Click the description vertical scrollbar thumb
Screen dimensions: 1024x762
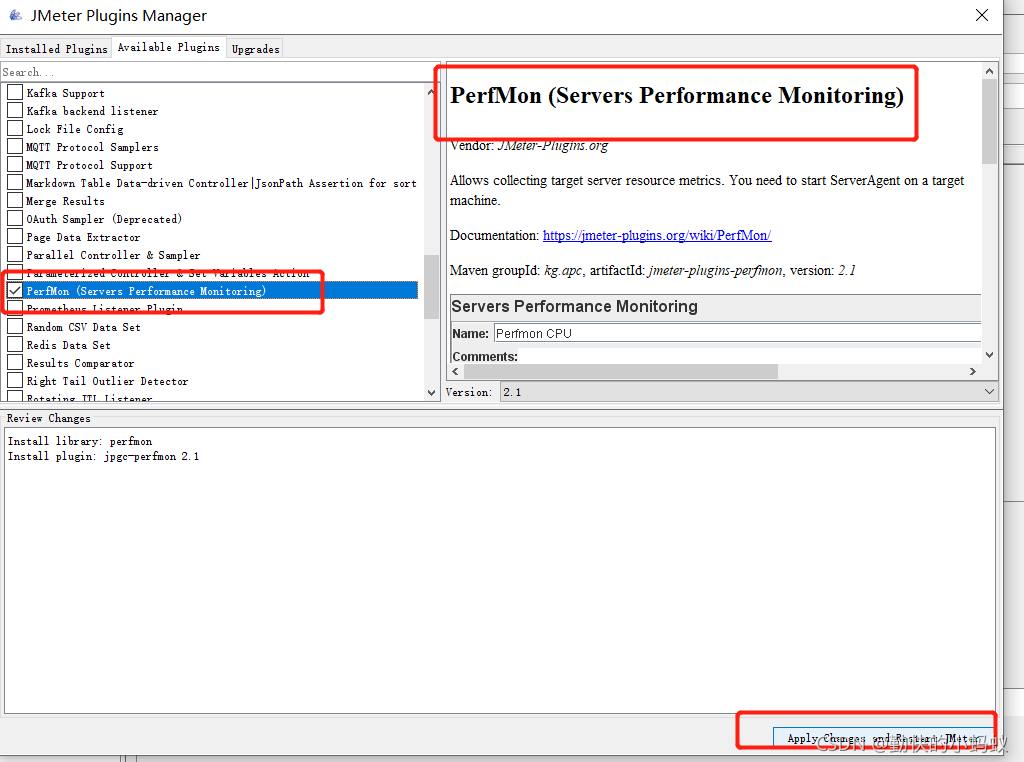click(x=989, y=121)
